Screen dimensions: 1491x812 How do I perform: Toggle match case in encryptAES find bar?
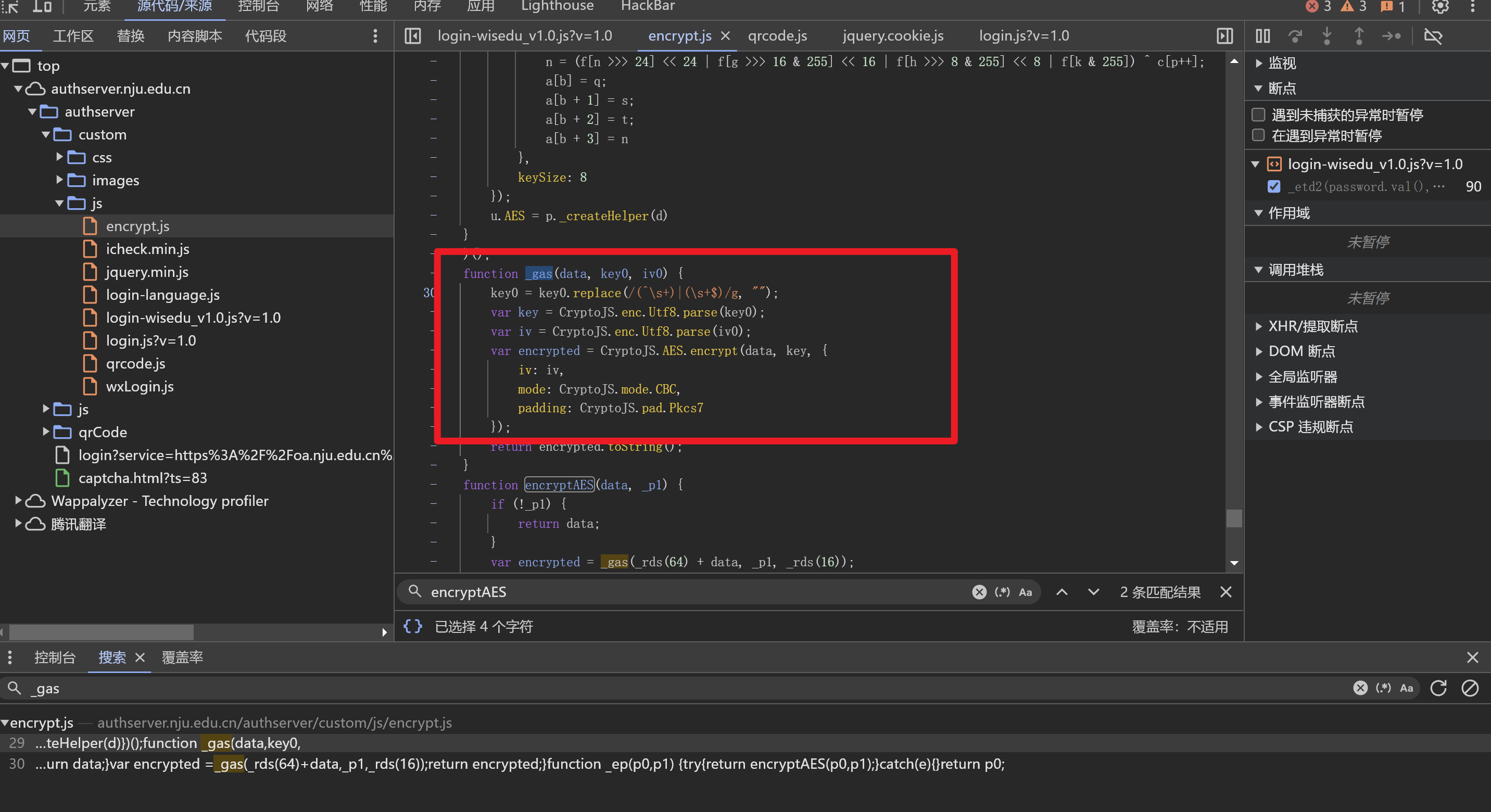(x=1025, y=591)
